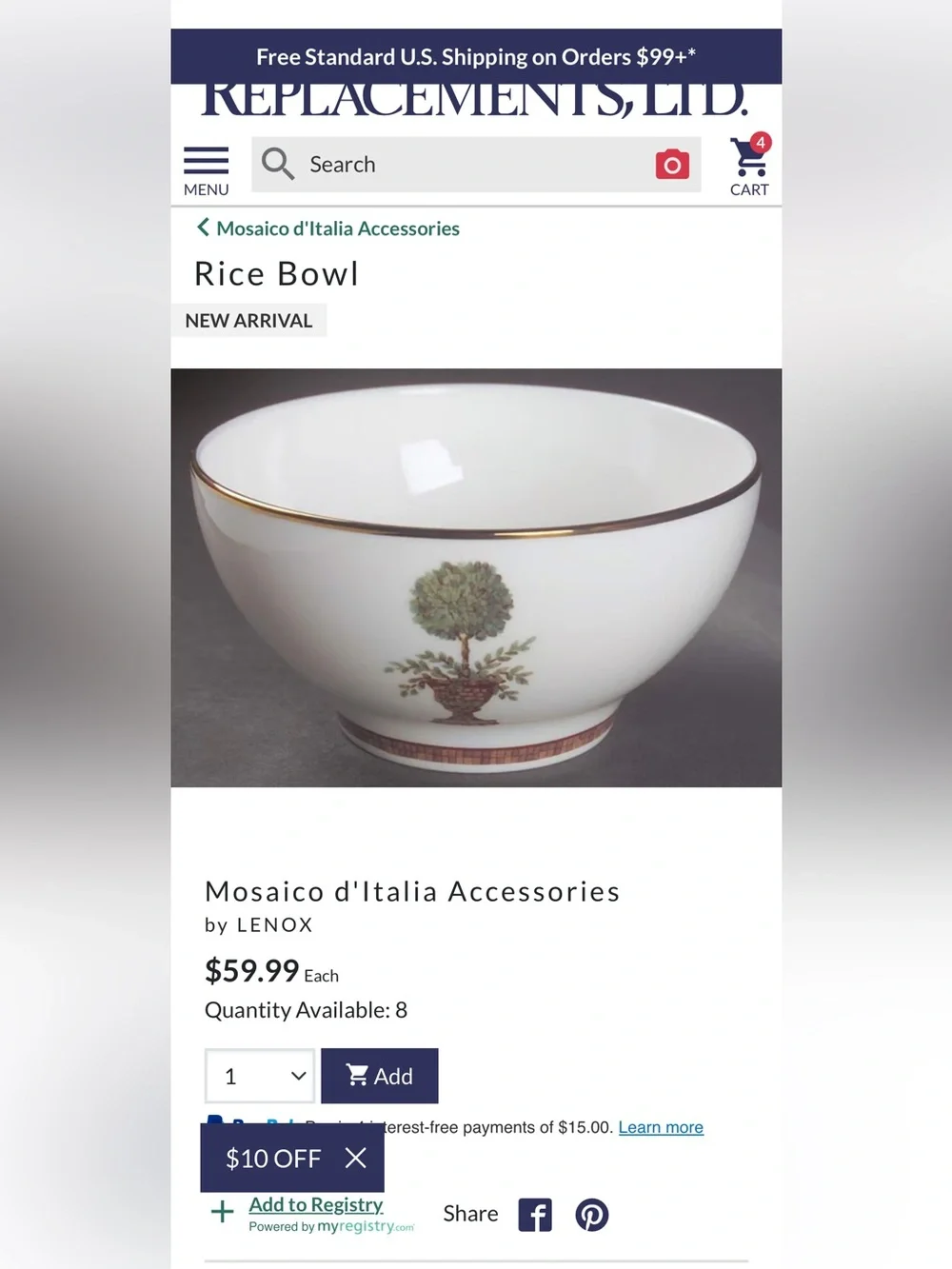Viewport: 952px width, 1269px height.
Task: Share on Facebook icon
Action: 535,1215
